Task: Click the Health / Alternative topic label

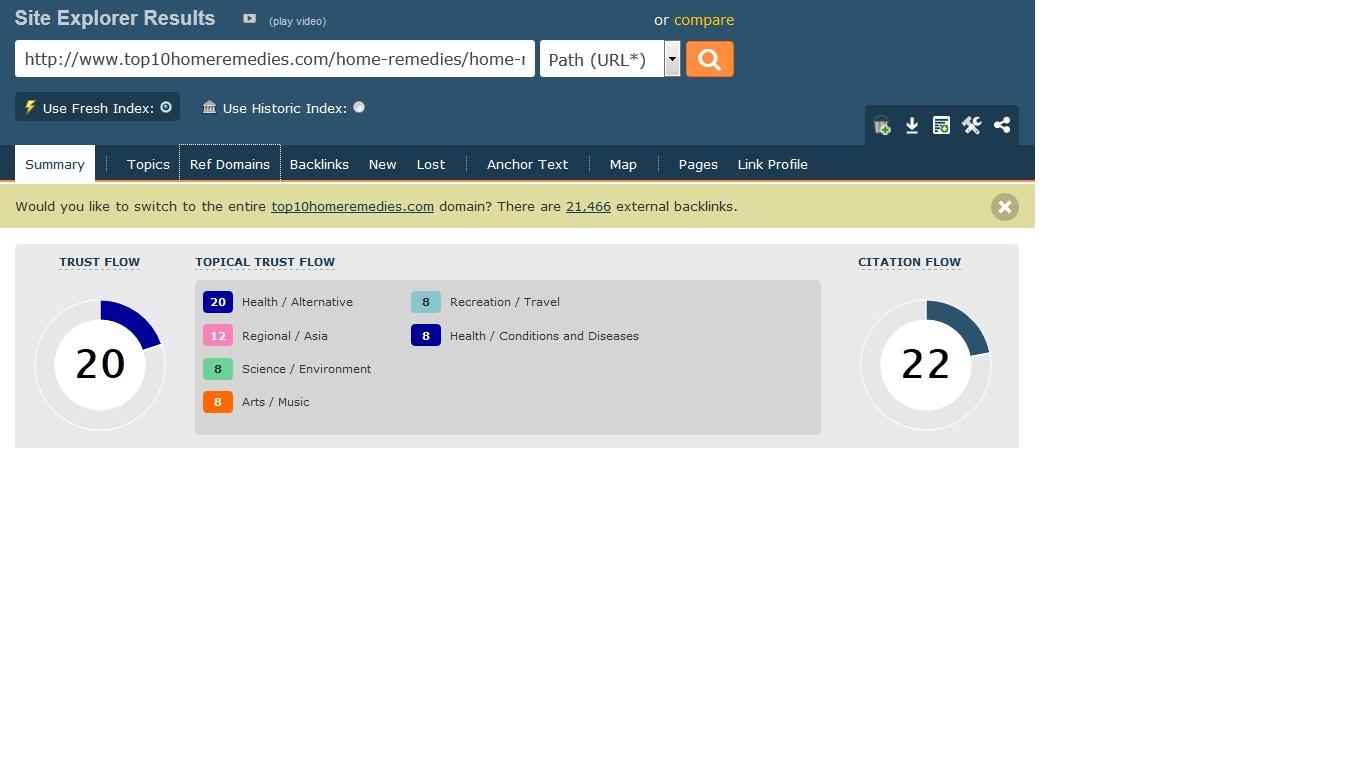Action: [x=297, y=302]
